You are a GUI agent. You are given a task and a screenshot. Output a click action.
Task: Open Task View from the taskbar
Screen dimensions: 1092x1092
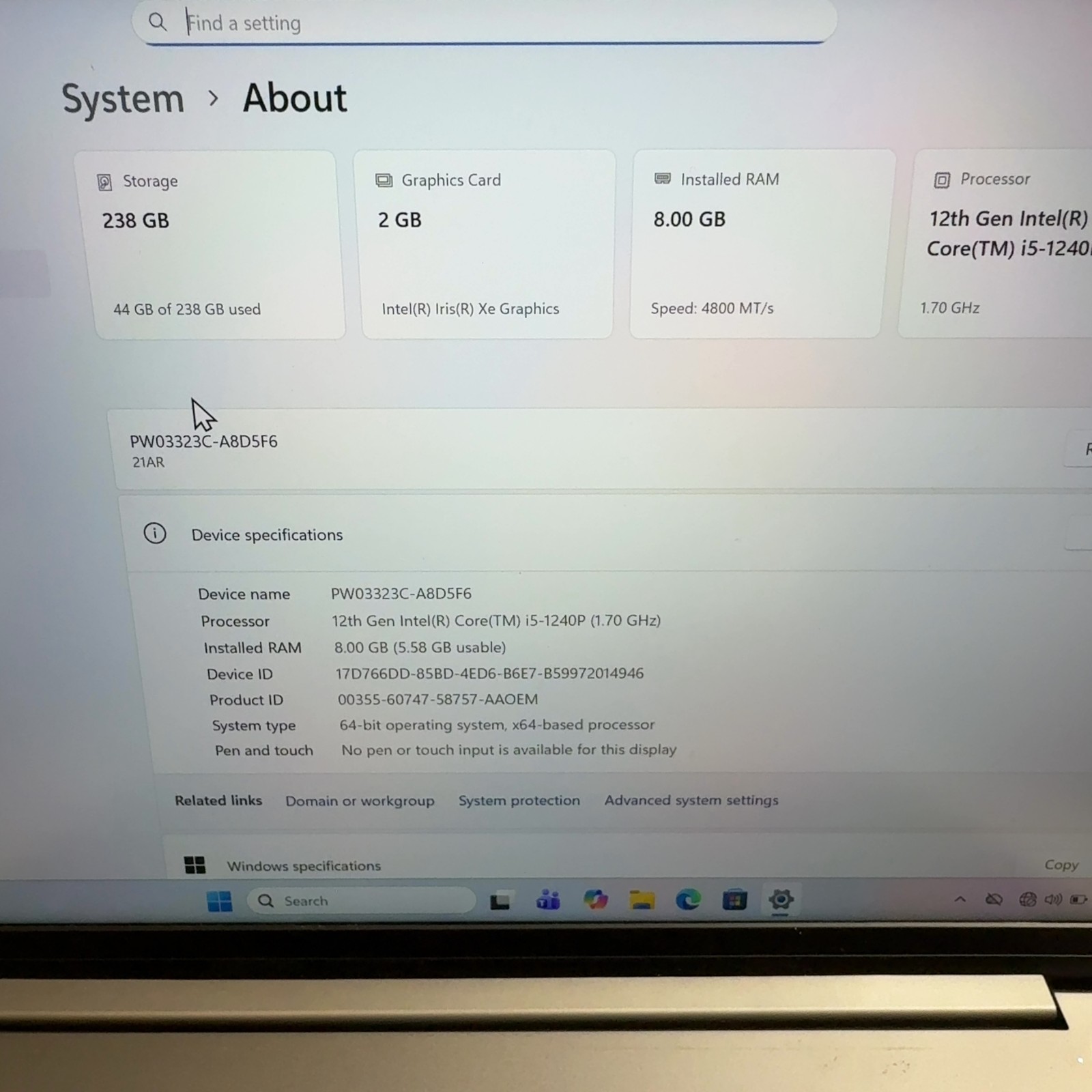tap(500, 902)
